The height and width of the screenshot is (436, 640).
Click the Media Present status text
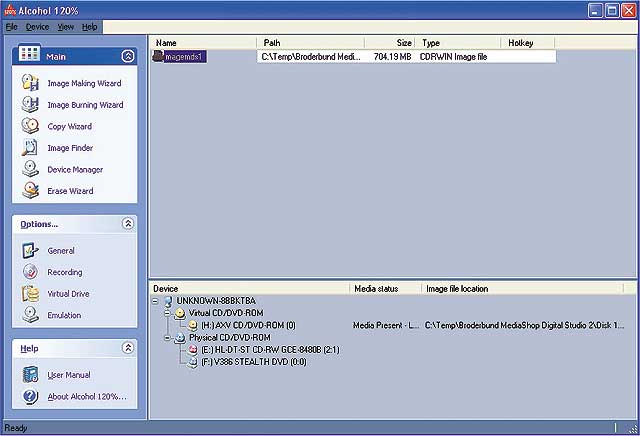point(386,325)
